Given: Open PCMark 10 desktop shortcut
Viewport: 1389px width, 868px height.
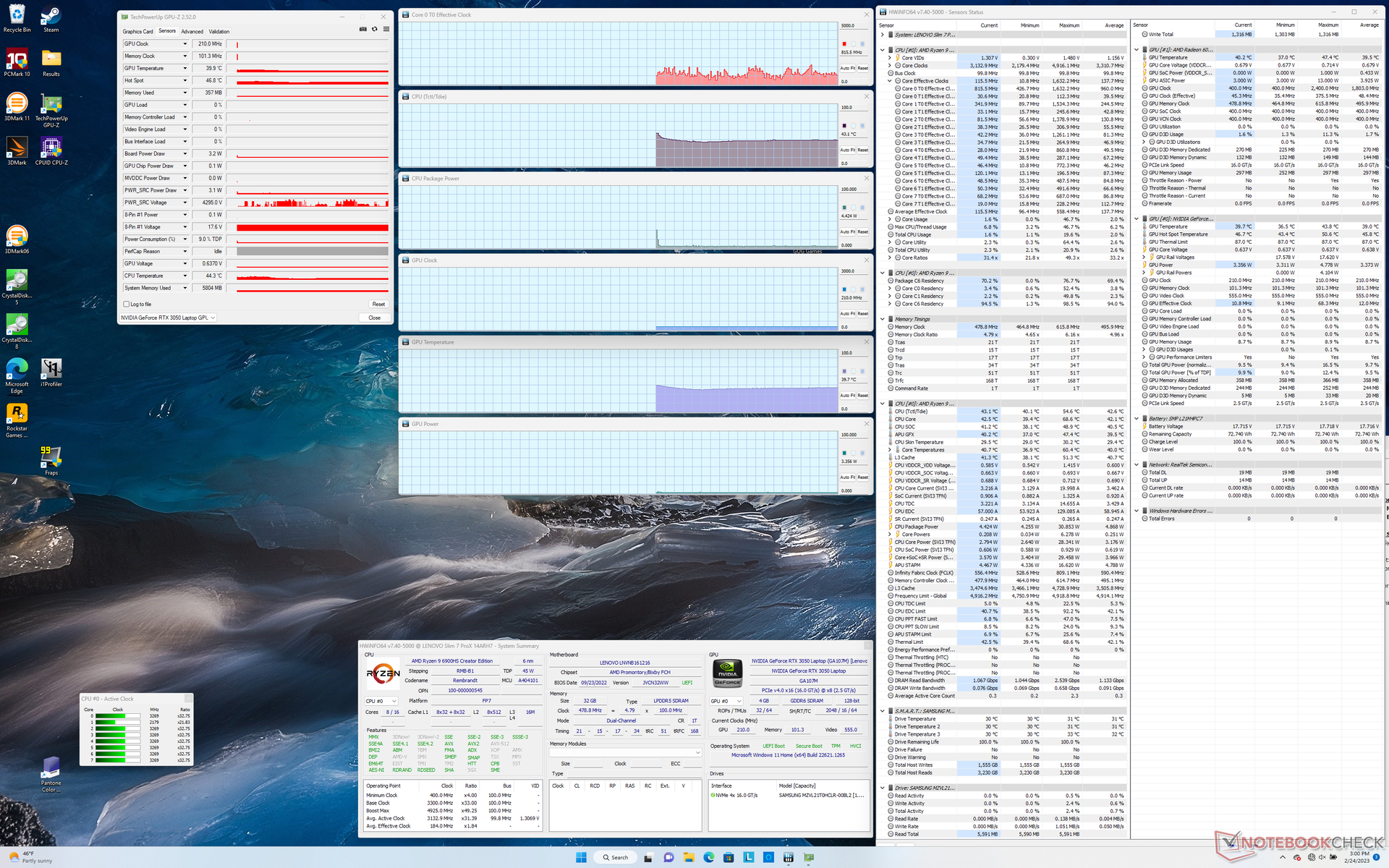Looking at the screenshot, I should (17, 62).
